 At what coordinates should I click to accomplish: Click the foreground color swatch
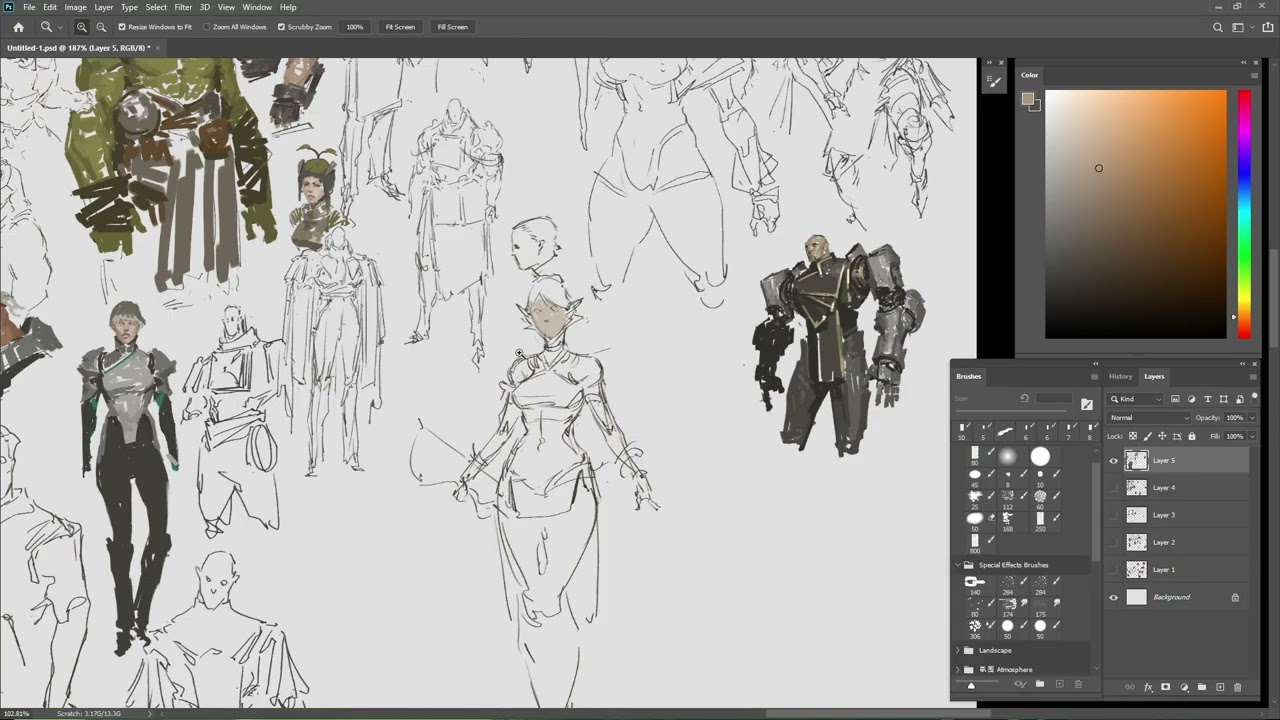[1027, 98]
